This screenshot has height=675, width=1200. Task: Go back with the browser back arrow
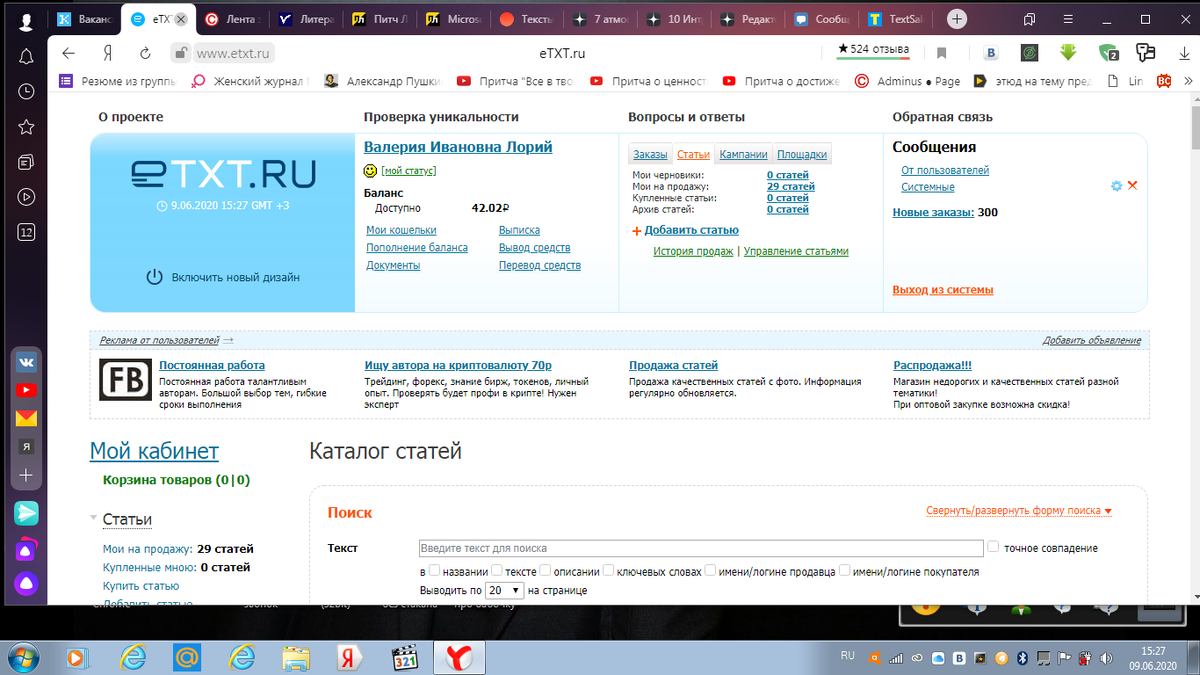68,54
